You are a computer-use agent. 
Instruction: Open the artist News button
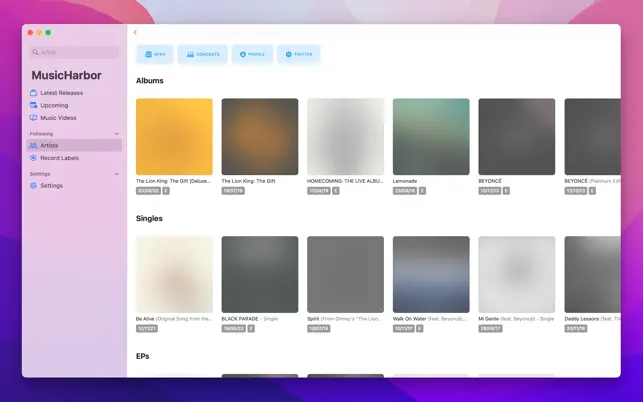pyautogui.click(x=155, y=54)
